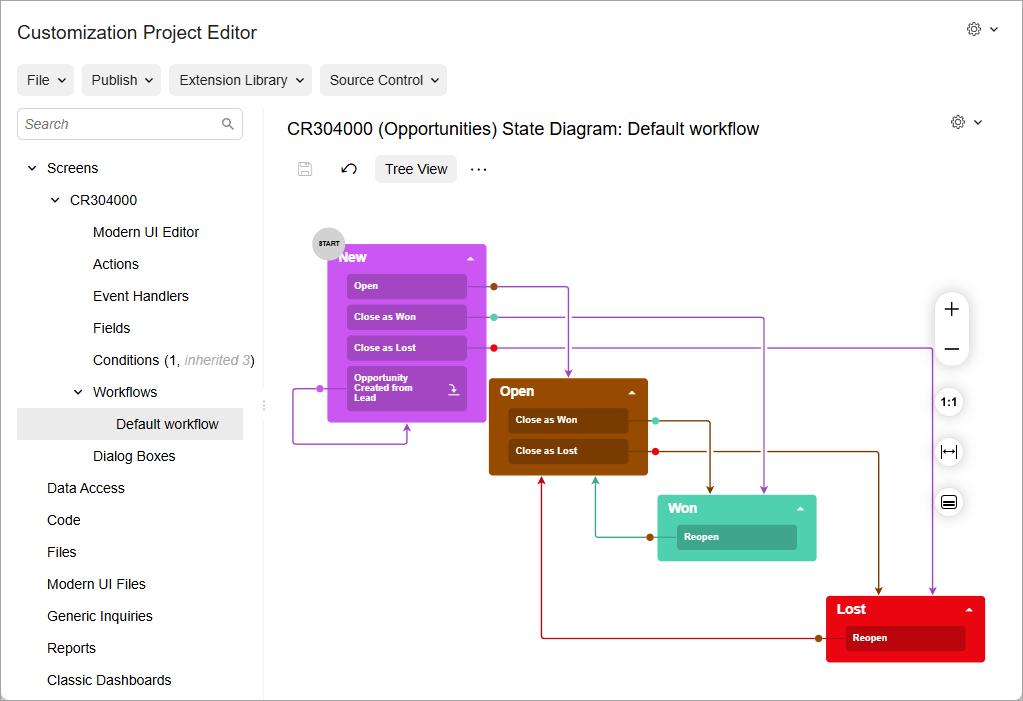
Task: Select Default workflow in the tree
Action: pyautogui.click(x=130, y=424)
